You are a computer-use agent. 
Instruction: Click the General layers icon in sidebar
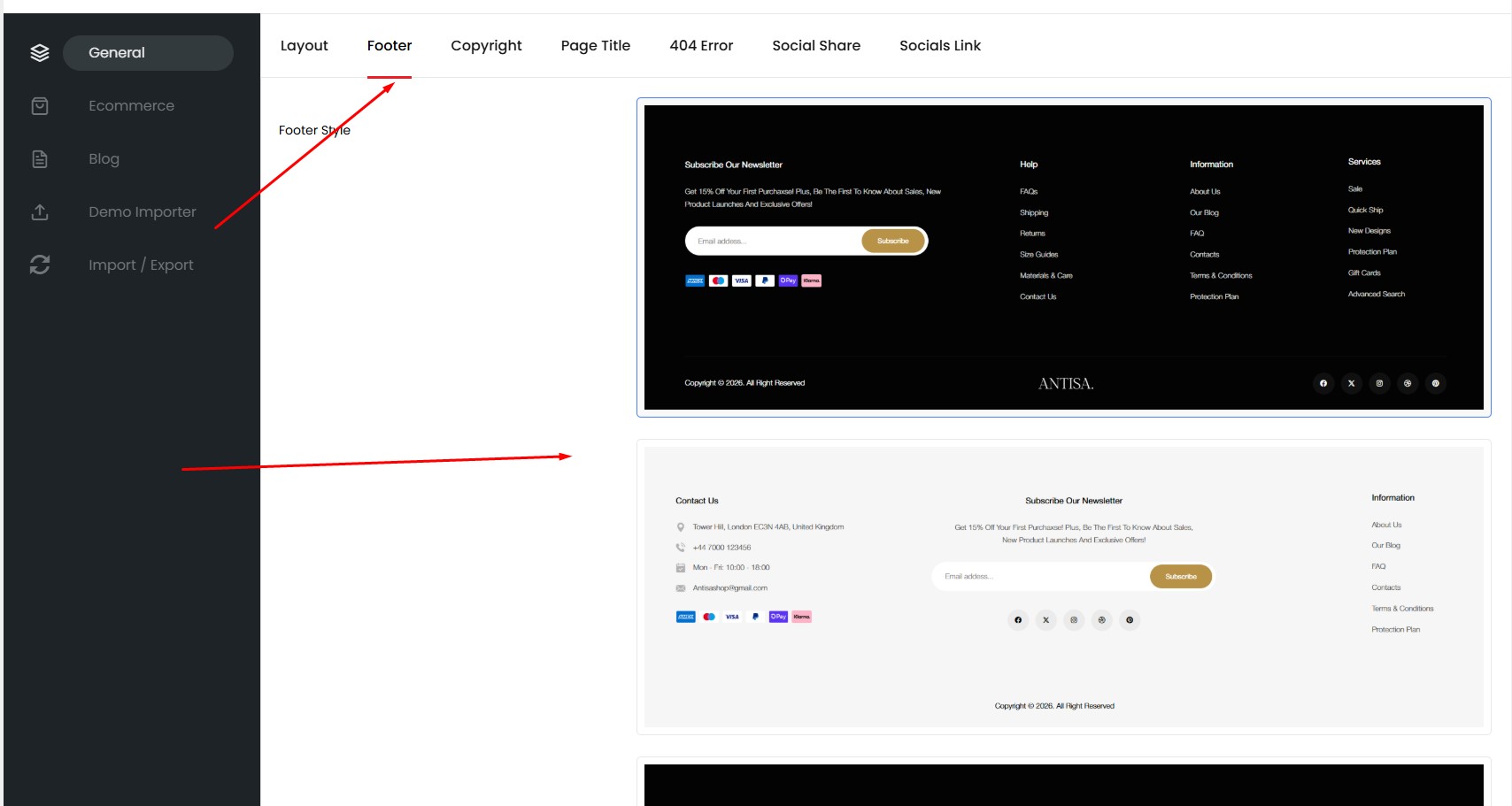coord(40,53)
